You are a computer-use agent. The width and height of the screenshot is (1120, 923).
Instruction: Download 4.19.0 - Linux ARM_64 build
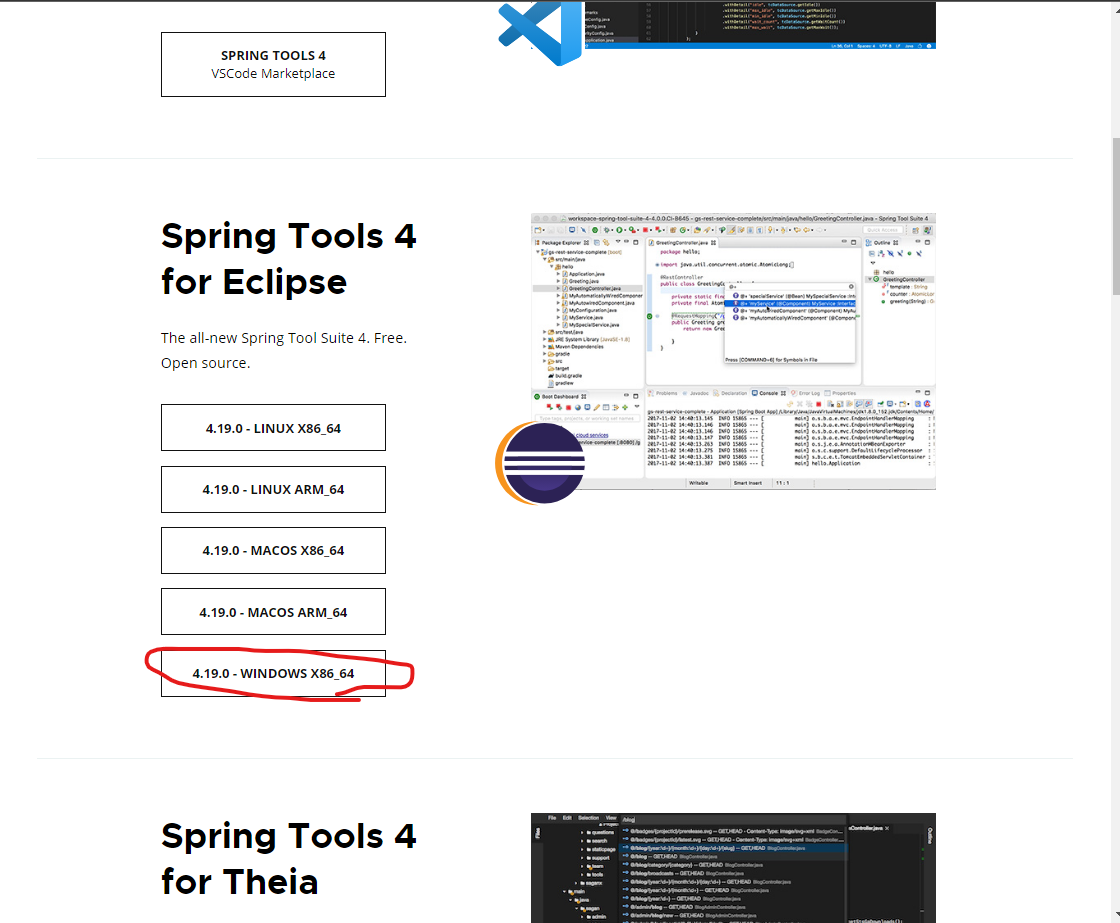(273, 489)
